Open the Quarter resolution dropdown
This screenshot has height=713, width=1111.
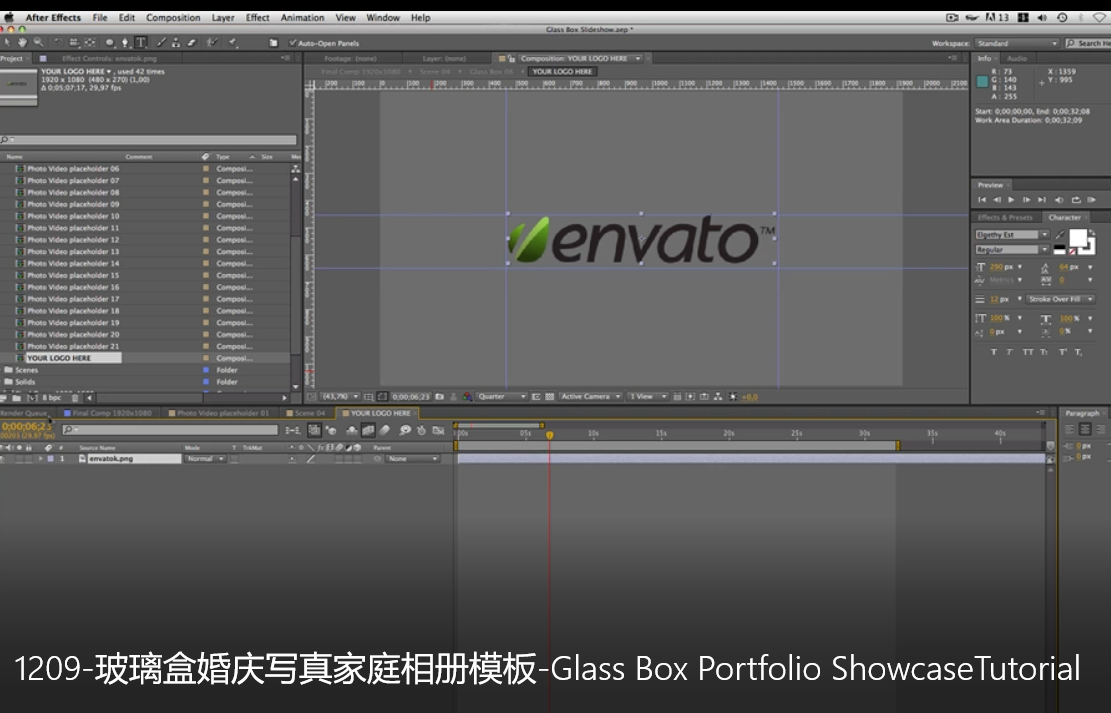[x=502, y=397]
